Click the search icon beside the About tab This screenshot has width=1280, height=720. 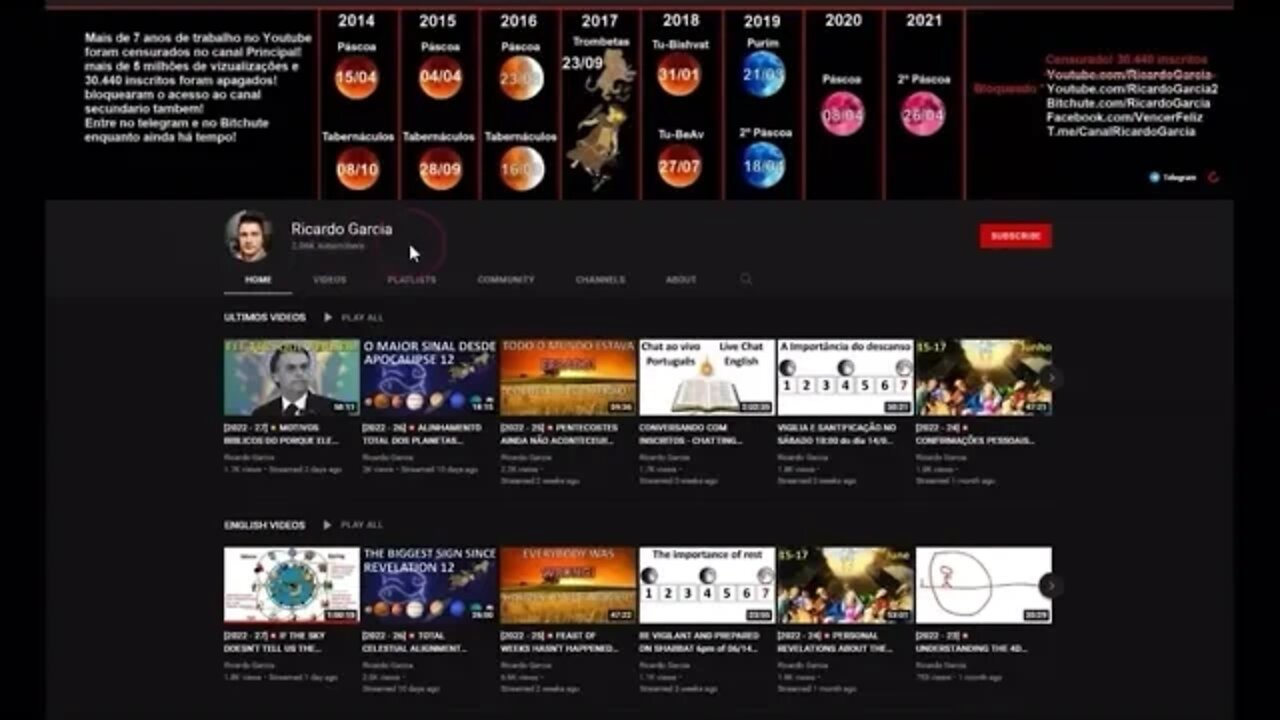click(746, 280)
